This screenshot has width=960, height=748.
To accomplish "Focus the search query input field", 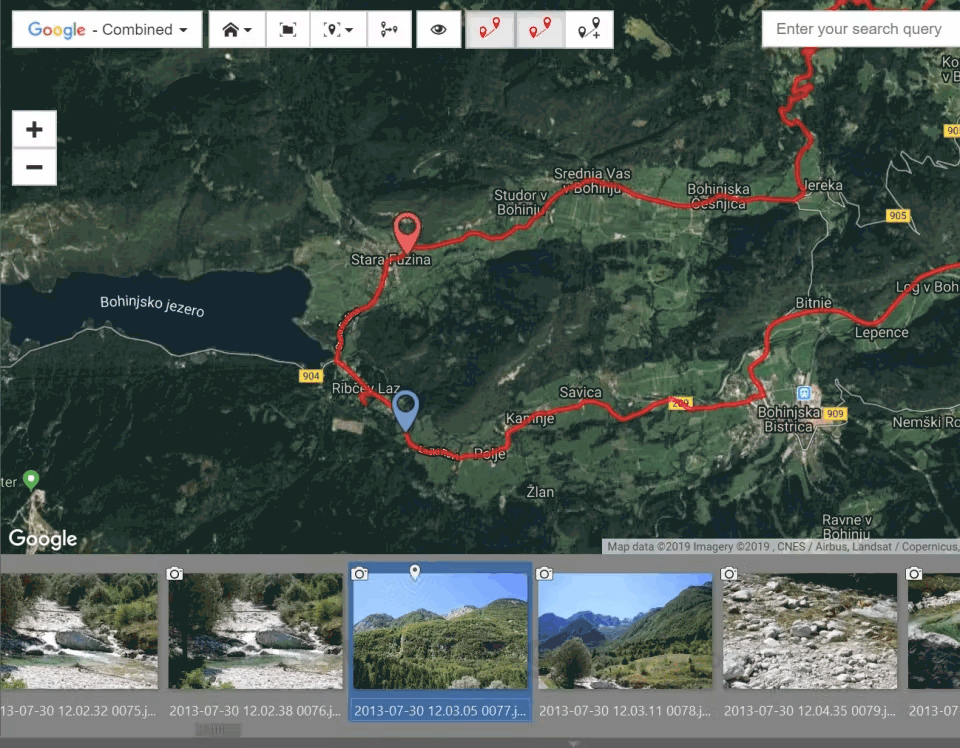I will [861, 29].
